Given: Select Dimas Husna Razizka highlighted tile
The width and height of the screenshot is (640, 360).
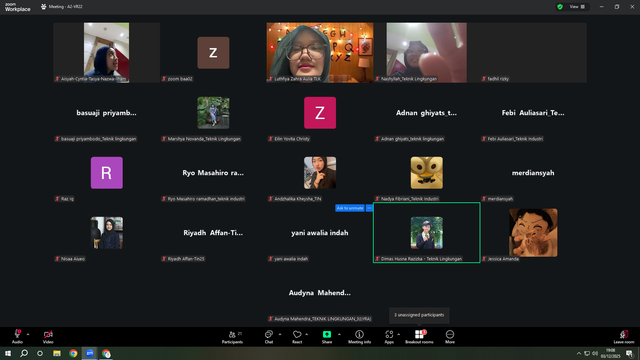Looking at the screenshot, I should 427,233.
